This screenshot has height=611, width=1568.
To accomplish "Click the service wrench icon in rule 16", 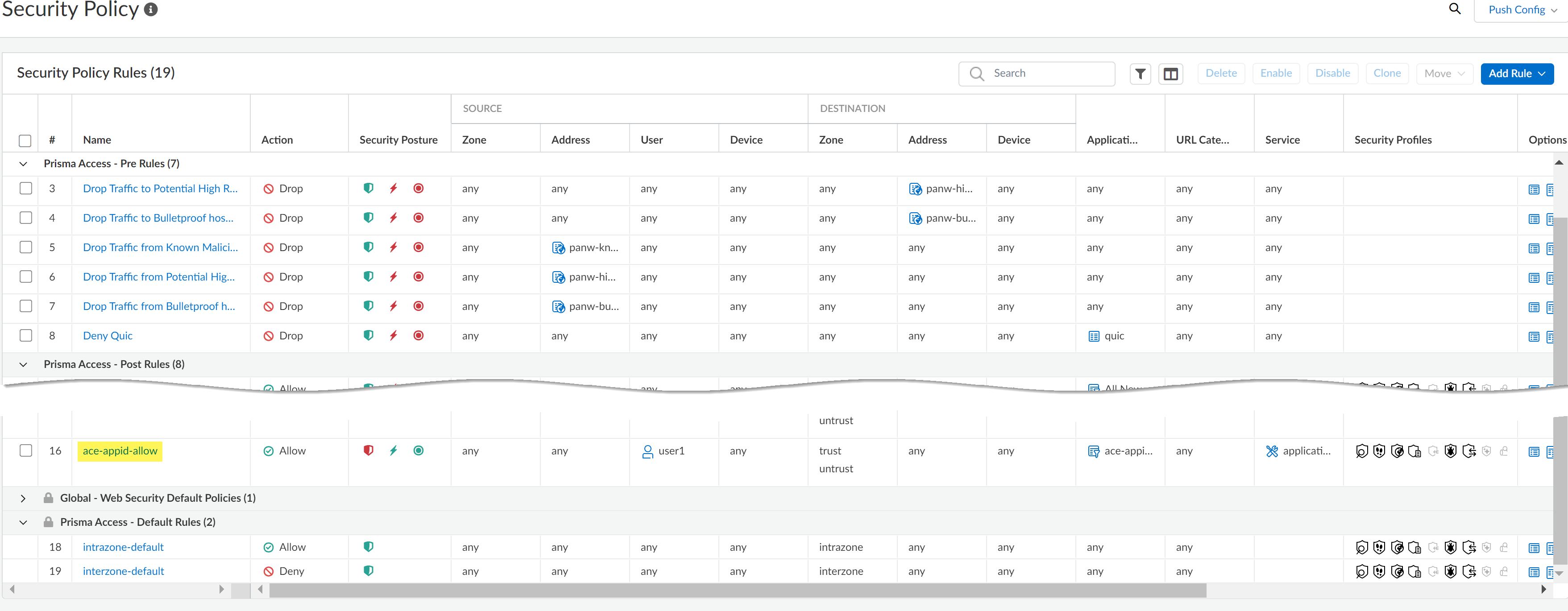I will [1272, 451].
